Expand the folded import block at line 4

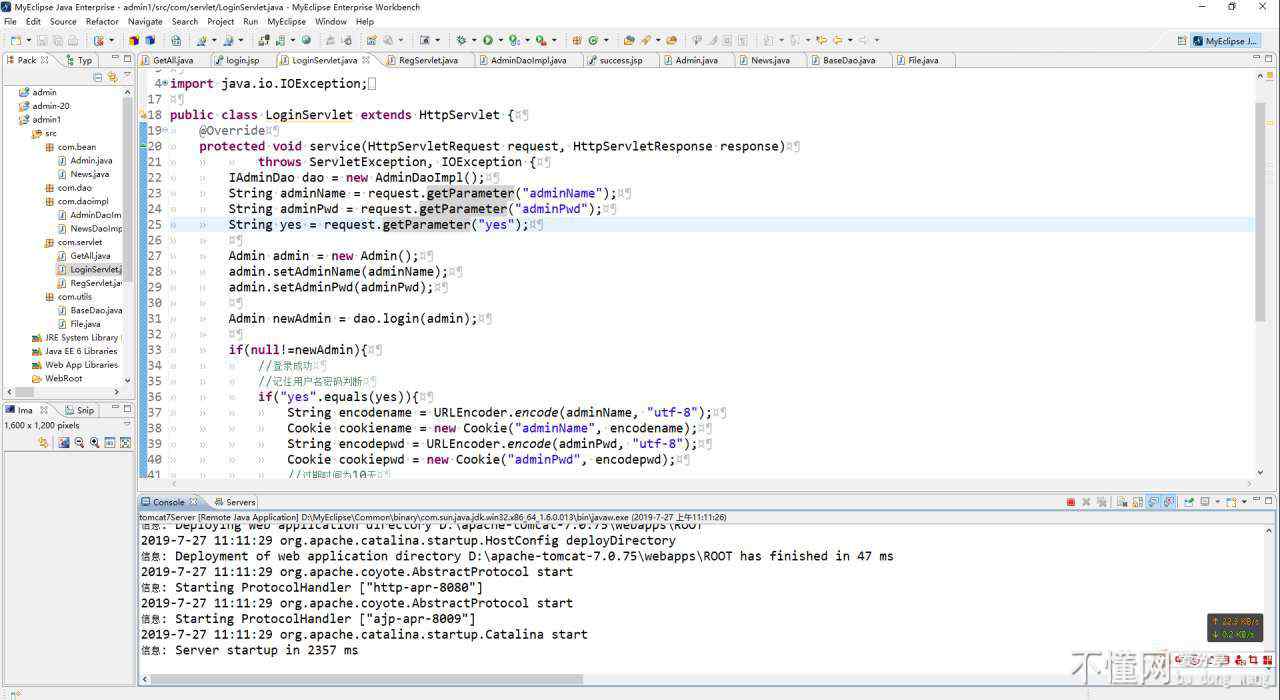164,84
